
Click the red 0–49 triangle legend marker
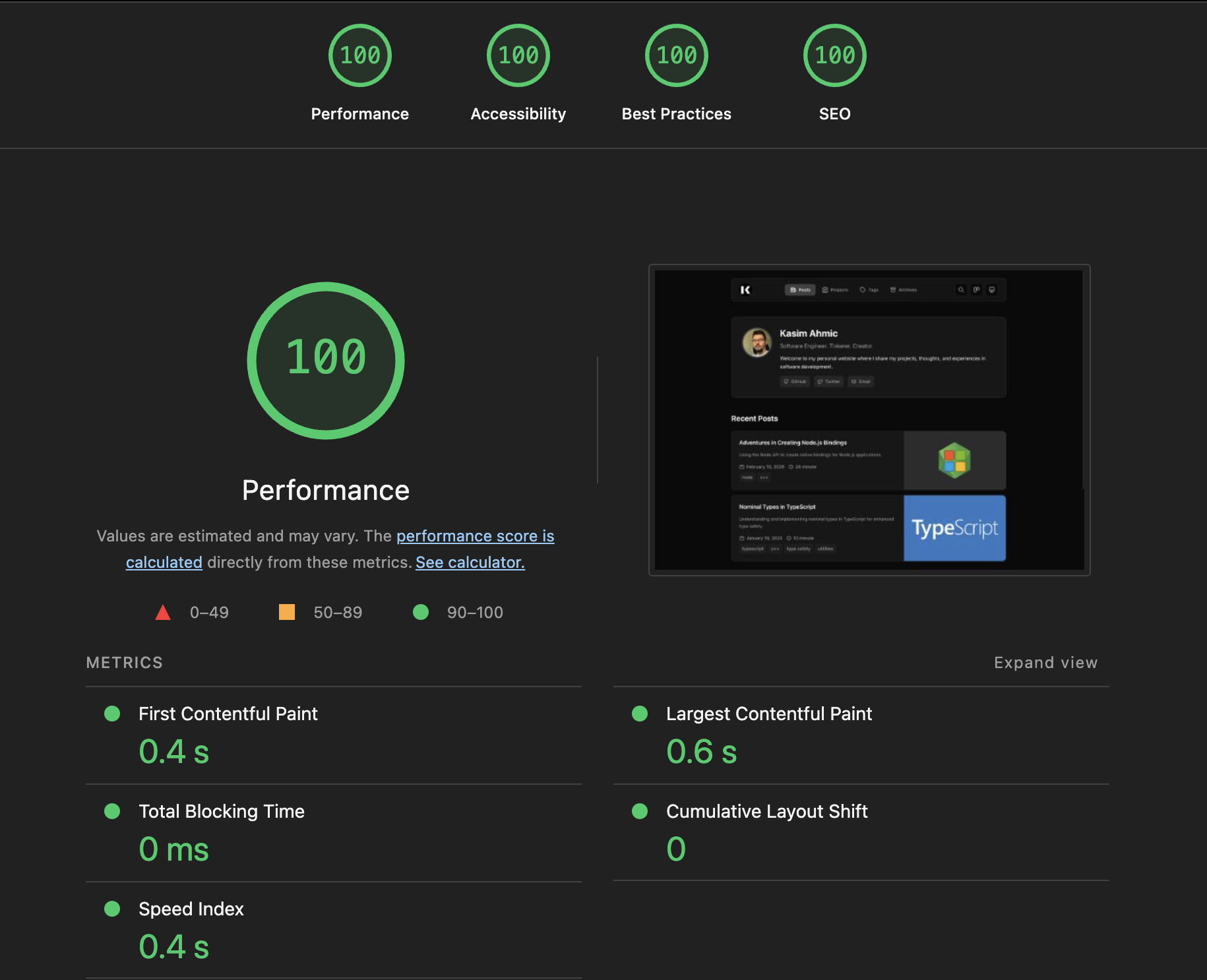tap(163, 612)
